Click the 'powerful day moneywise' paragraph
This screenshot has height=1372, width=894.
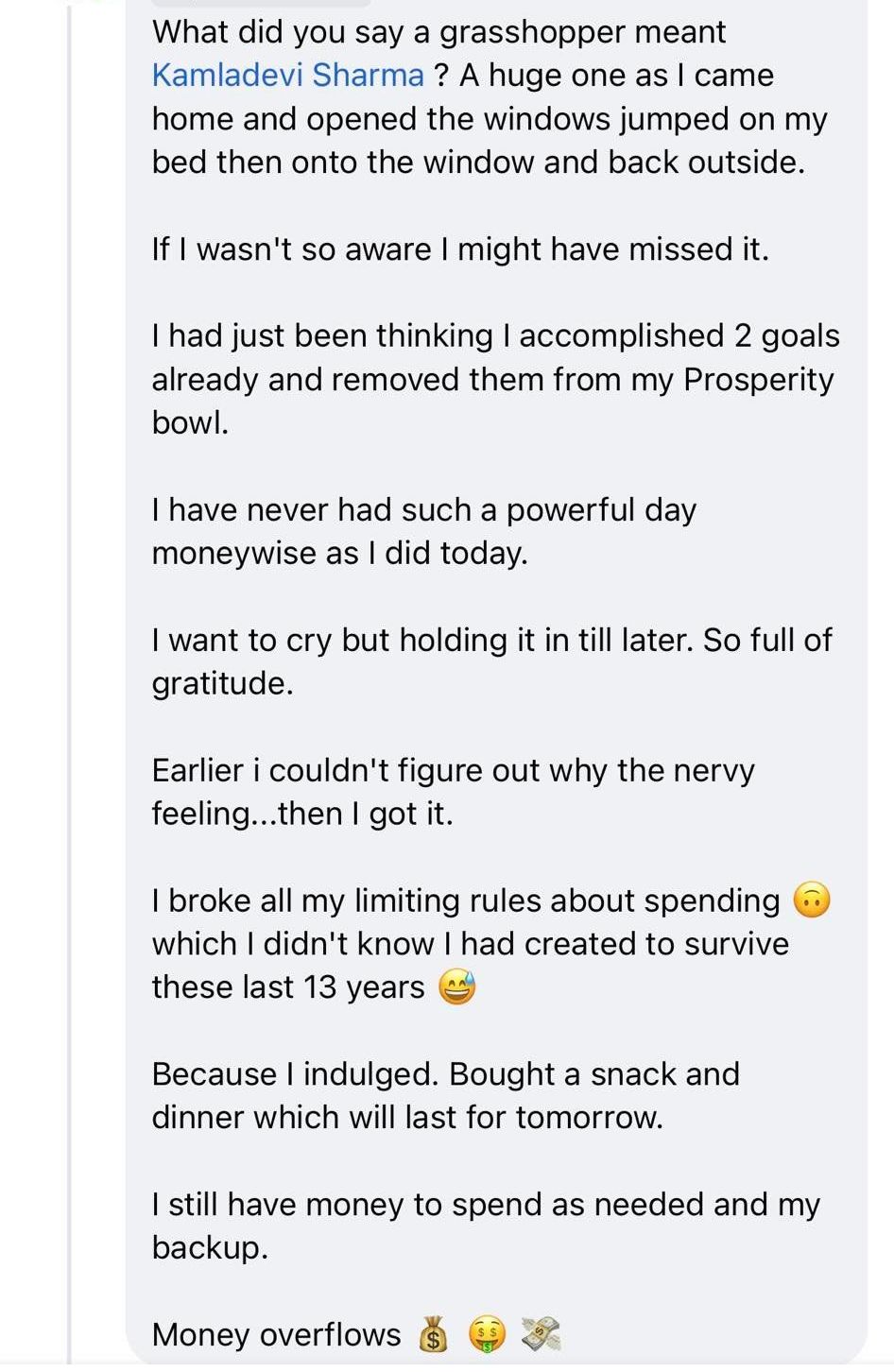pyautogui.click(x=423, y=531)
